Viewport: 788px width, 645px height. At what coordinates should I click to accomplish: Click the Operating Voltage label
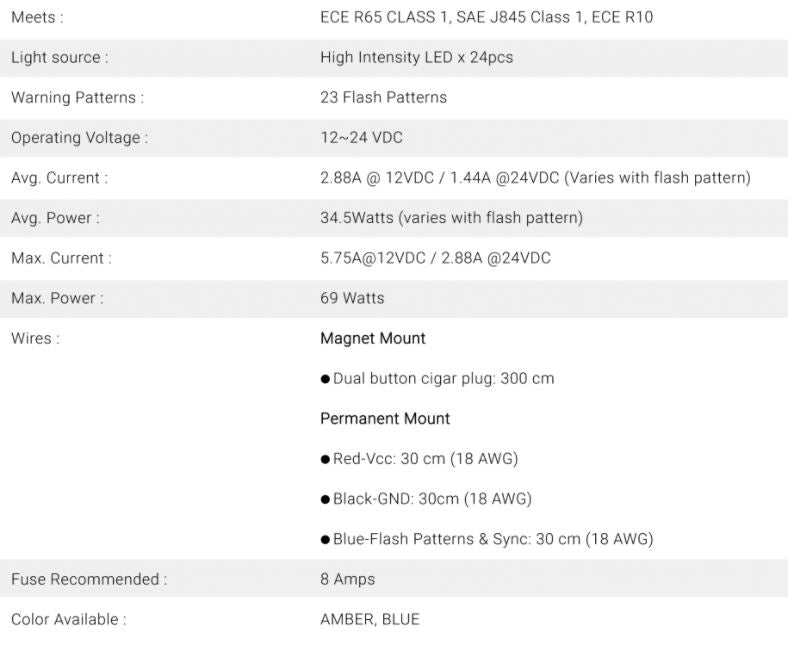[x=79, y=137]
